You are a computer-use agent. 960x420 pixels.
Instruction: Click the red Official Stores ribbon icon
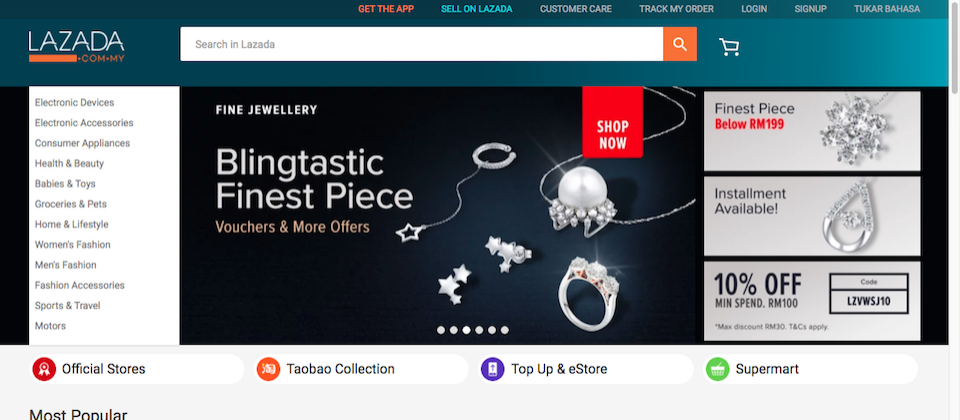tap(44, 369)
